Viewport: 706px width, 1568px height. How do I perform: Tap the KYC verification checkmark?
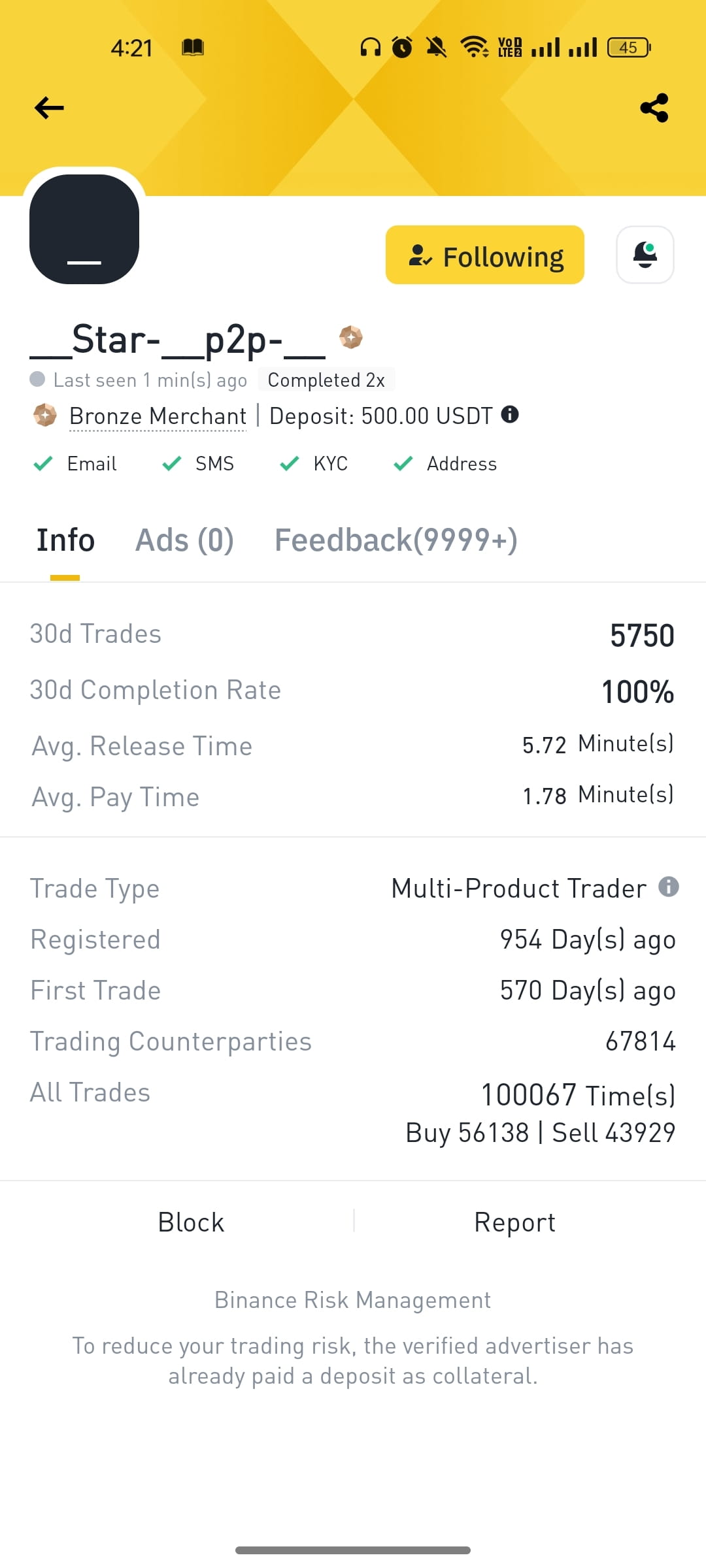click(x=289, y=464)
